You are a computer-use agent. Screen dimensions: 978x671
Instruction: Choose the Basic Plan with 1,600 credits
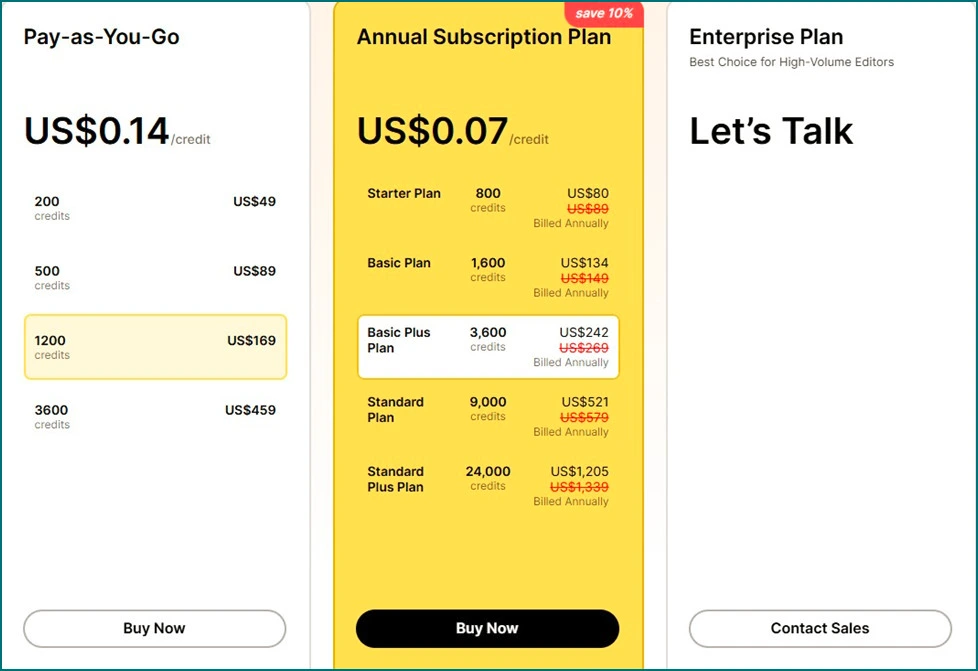point(488,278)
